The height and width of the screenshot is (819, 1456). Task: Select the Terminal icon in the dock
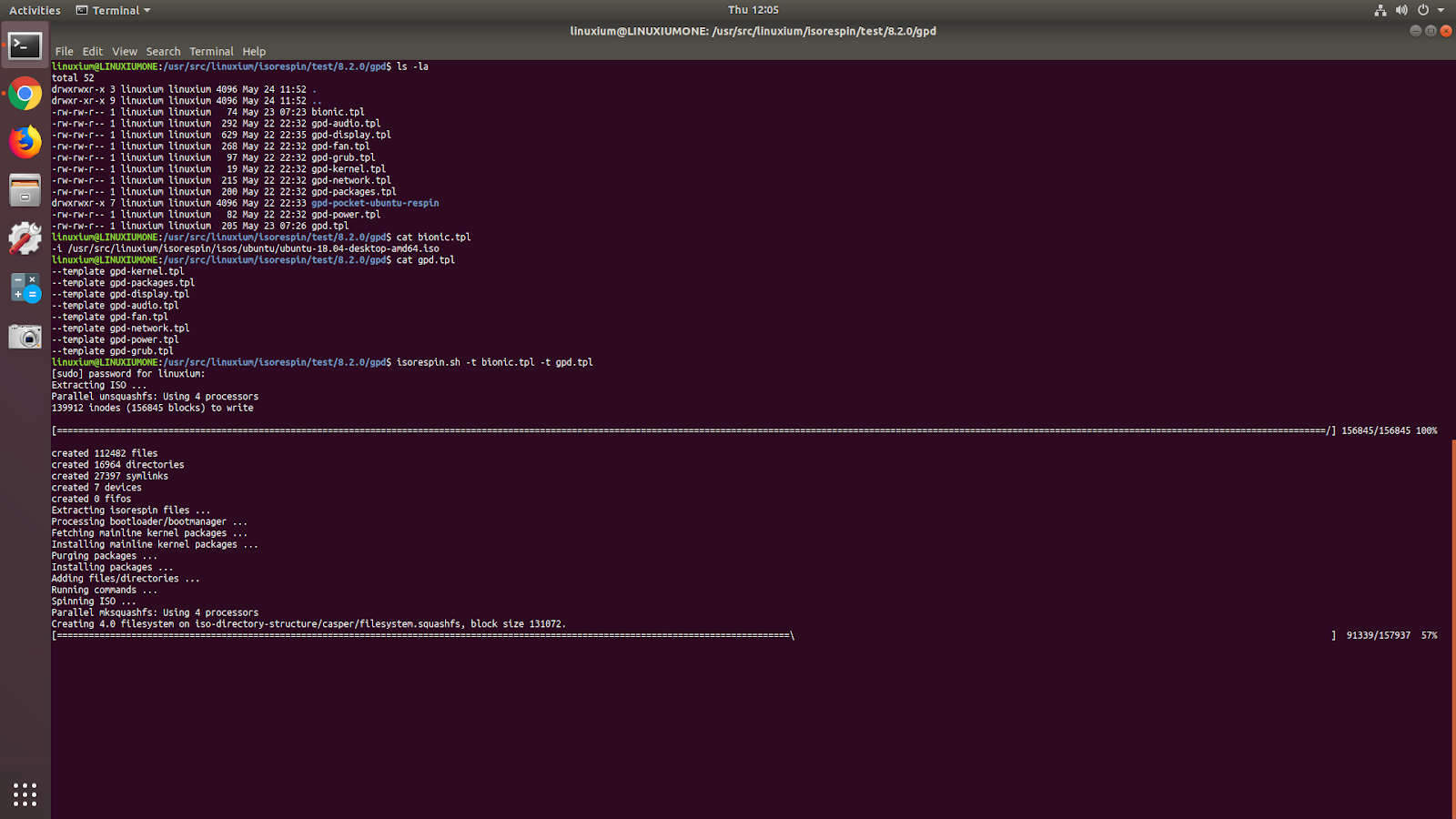pos(25,45)
